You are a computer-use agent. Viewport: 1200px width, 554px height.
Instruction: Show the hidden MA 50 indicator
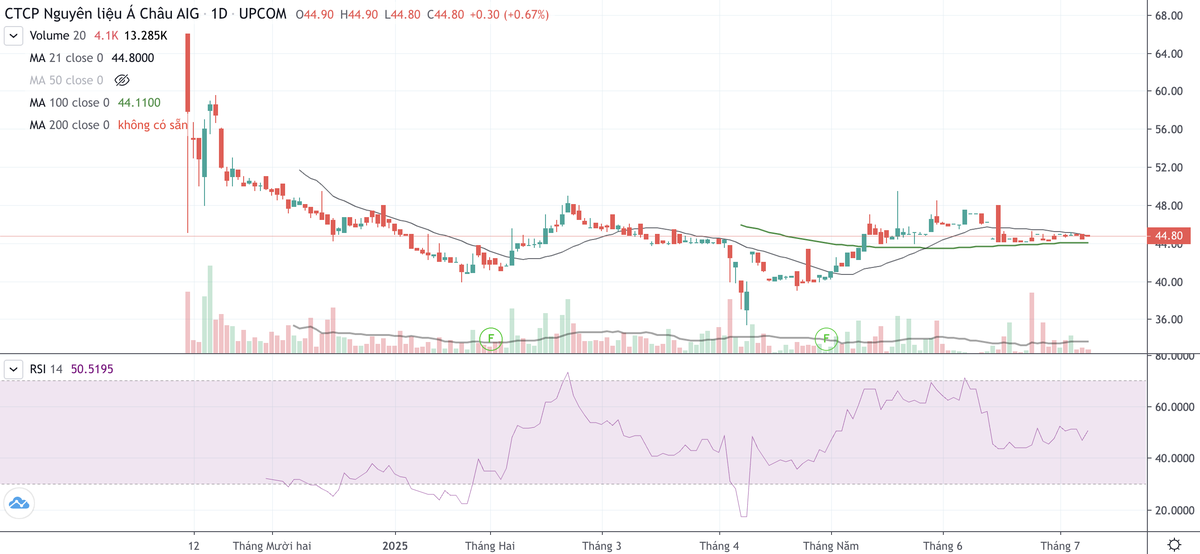click(123, 80)
